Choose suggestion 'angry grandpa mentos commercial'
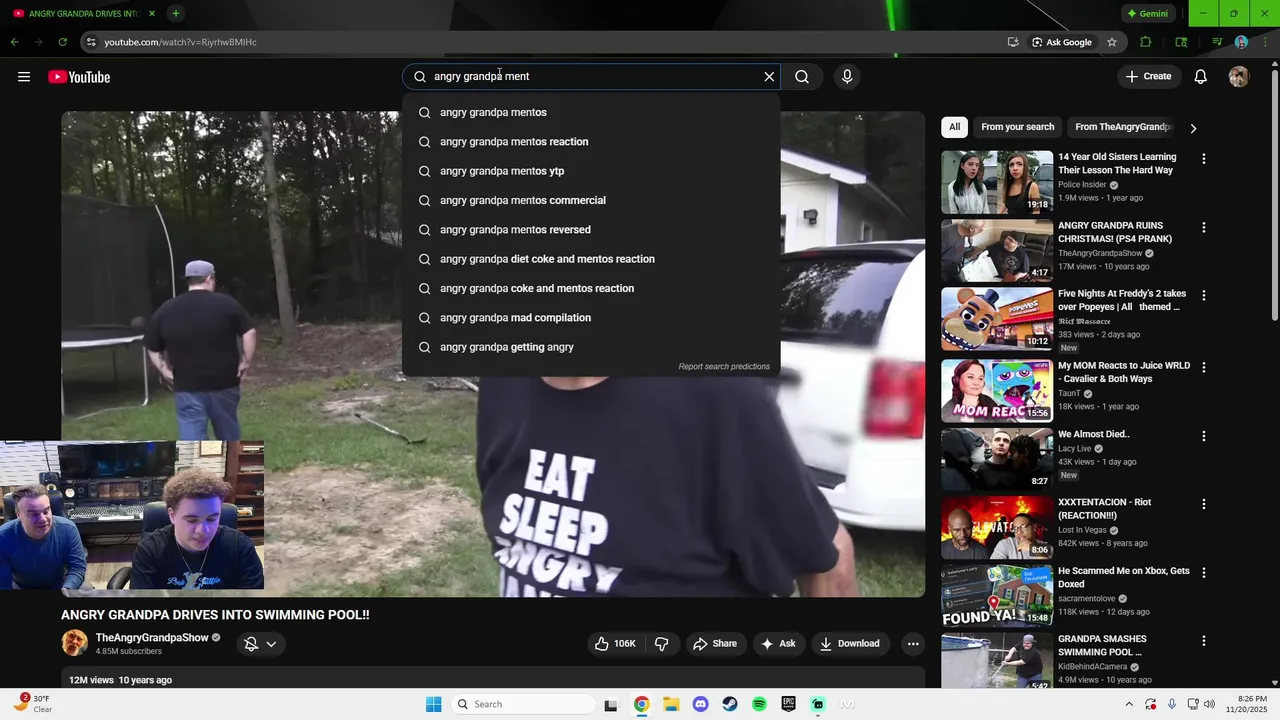 [591, 200]
